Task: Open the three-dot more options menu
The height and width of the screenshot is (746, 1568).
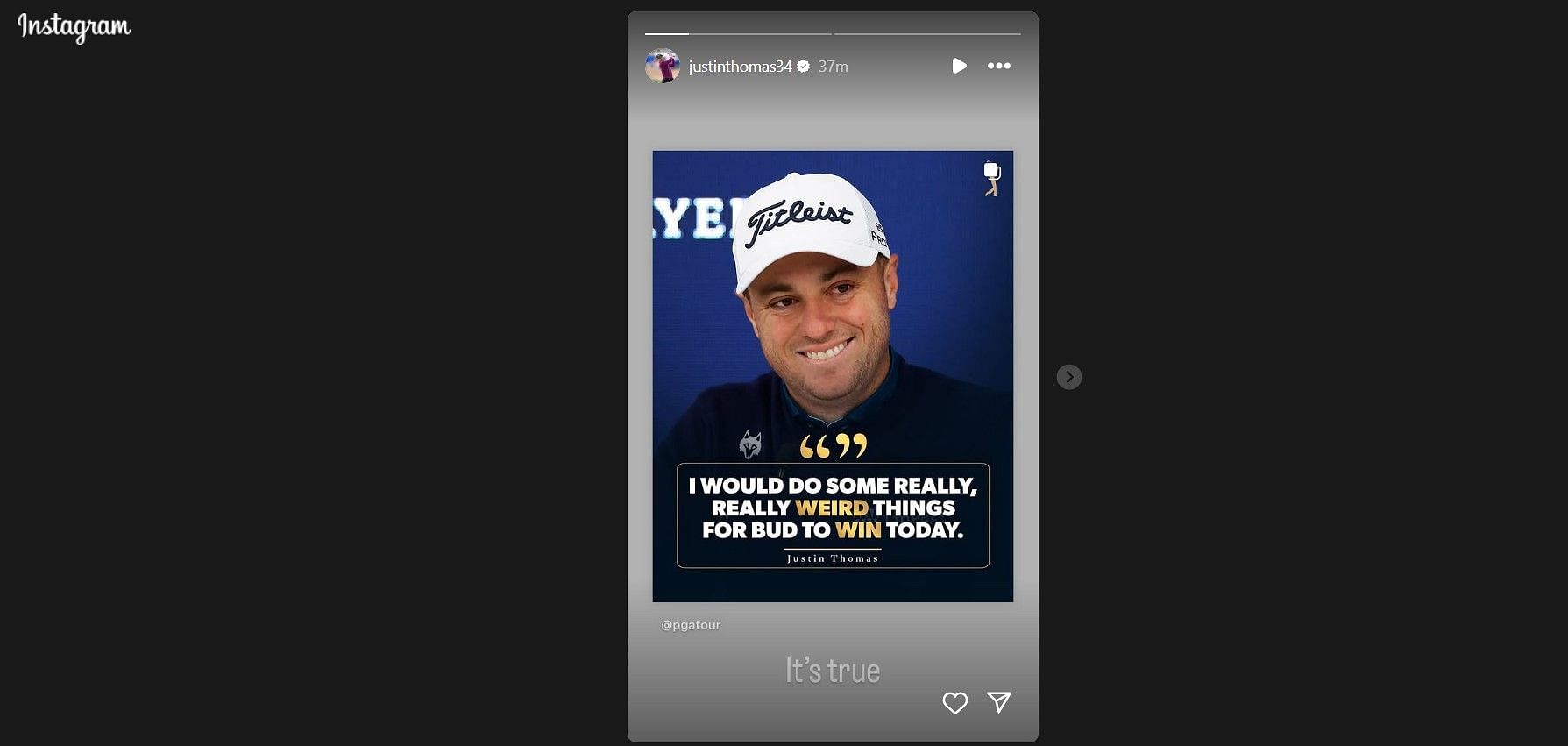Action: coord(999,66)
